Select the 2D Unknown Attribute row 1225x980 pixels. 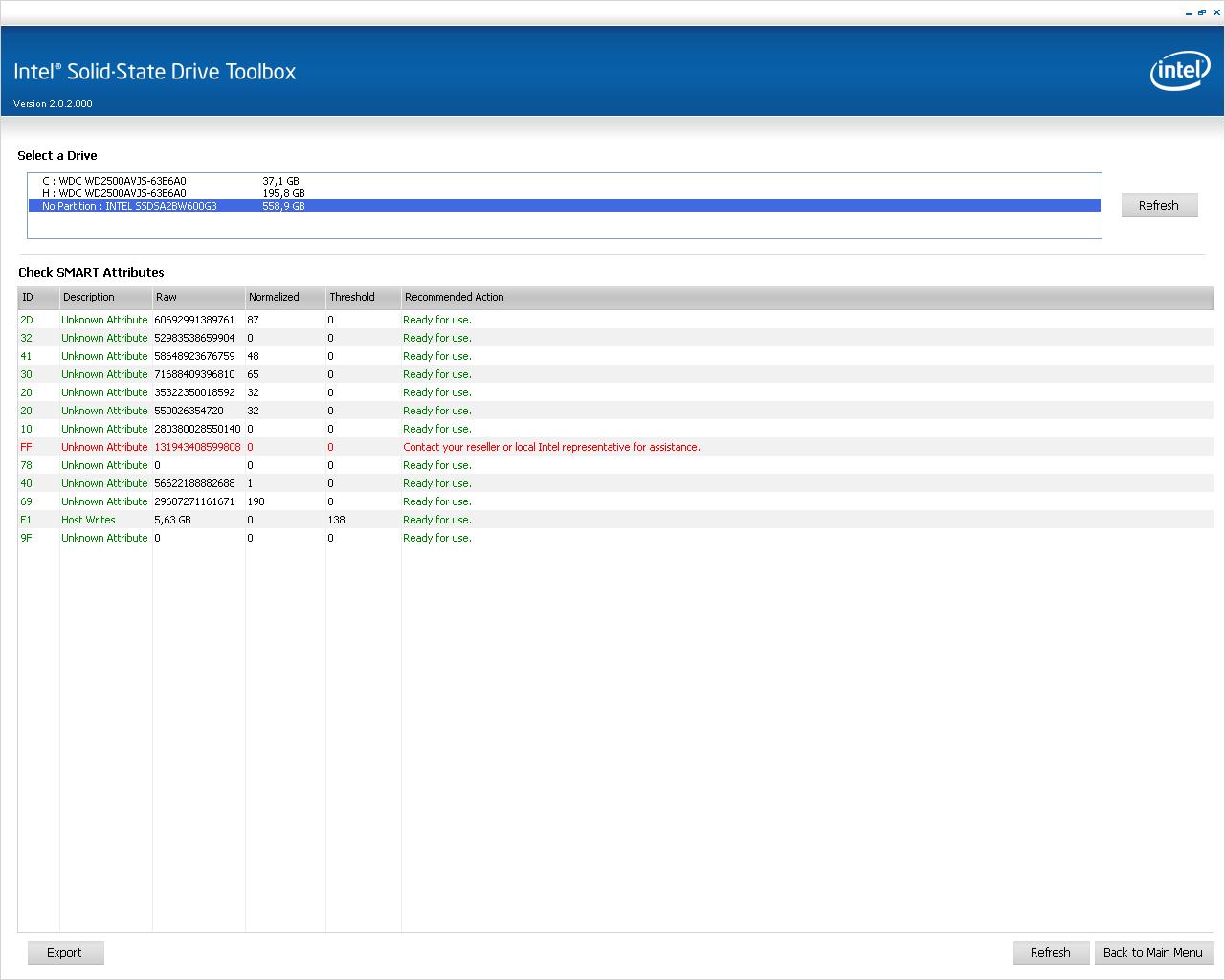pyautogui.click(x=615, y=320)
